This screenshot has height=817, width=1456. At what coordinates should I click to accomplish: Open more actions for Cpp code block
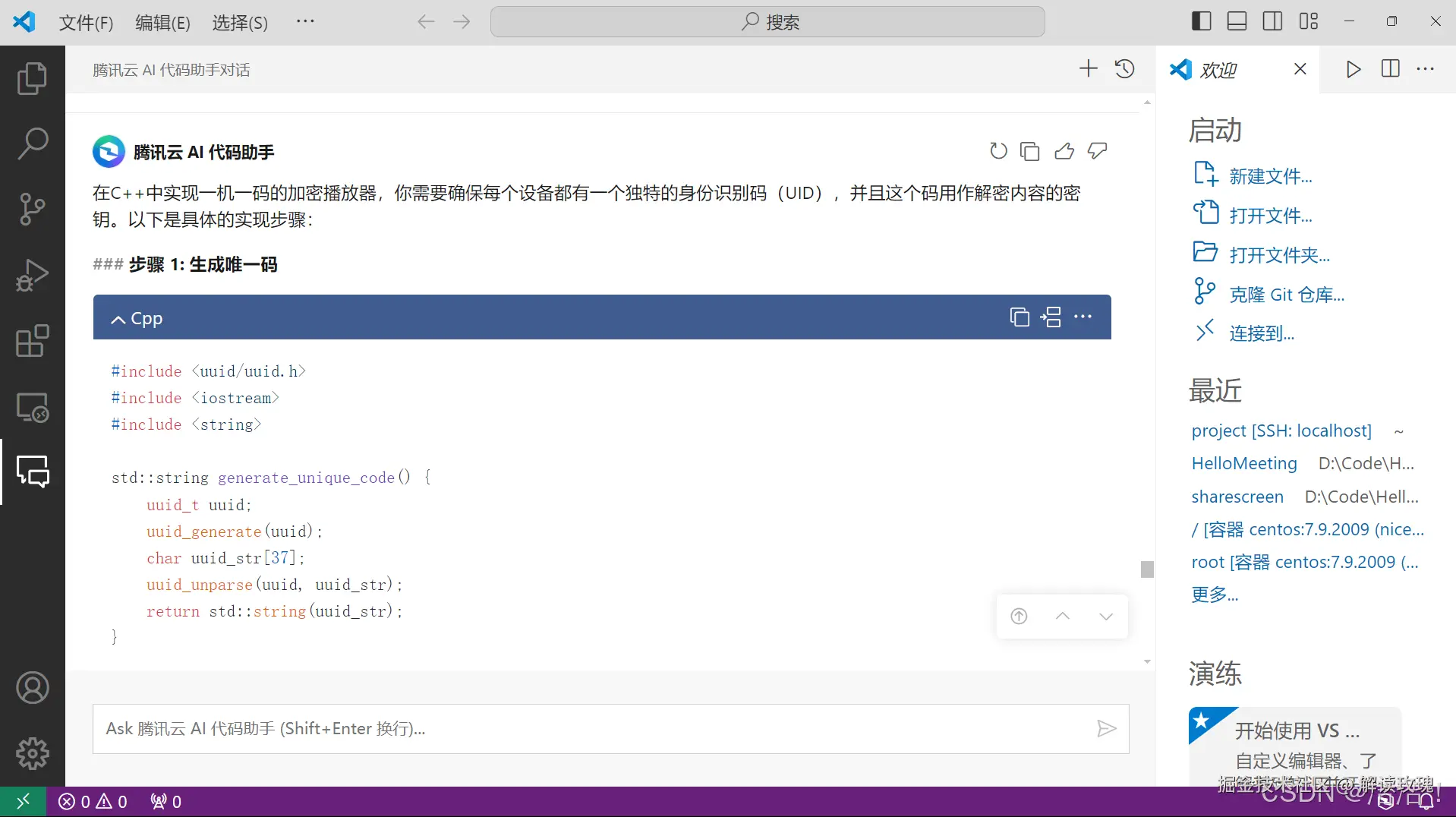click(x=1083, y=317)
